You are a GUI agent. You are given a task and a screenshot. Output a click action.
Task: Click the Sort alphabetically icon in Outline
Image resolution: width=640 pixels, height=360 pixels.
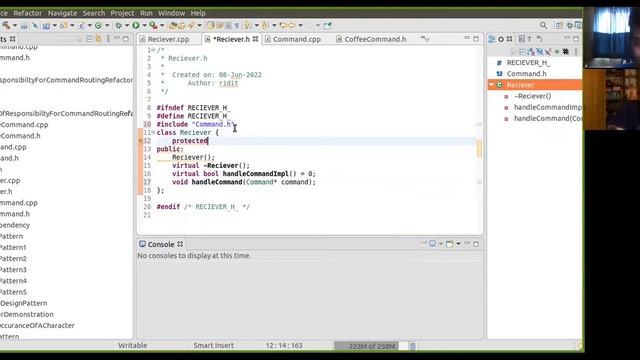[x=531, y=52]
